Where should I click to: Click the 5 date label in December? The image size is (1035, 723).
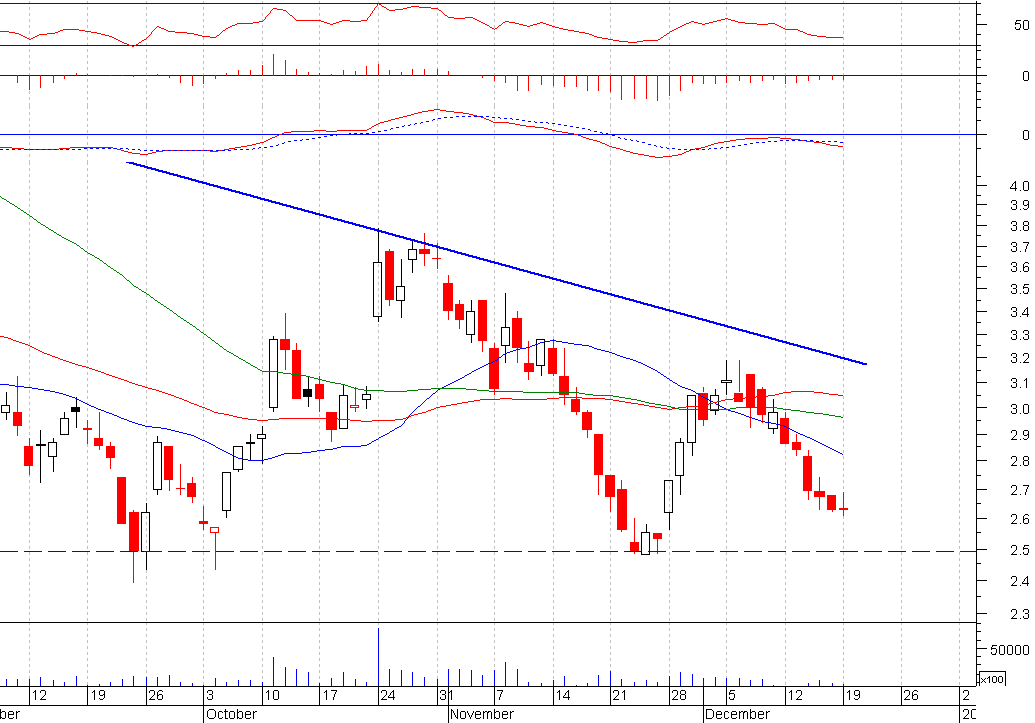click(x=731, y=695)
